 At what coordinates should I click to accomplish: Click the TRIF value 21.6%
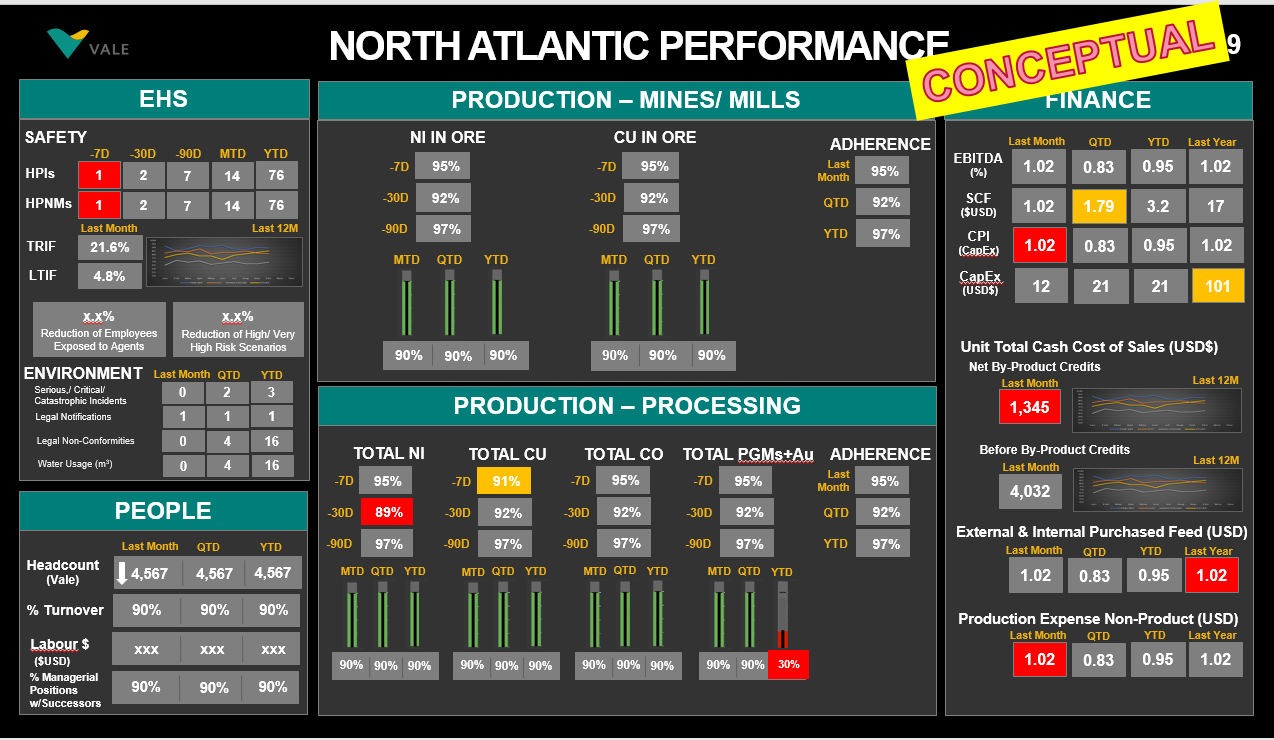pos(110,247)
